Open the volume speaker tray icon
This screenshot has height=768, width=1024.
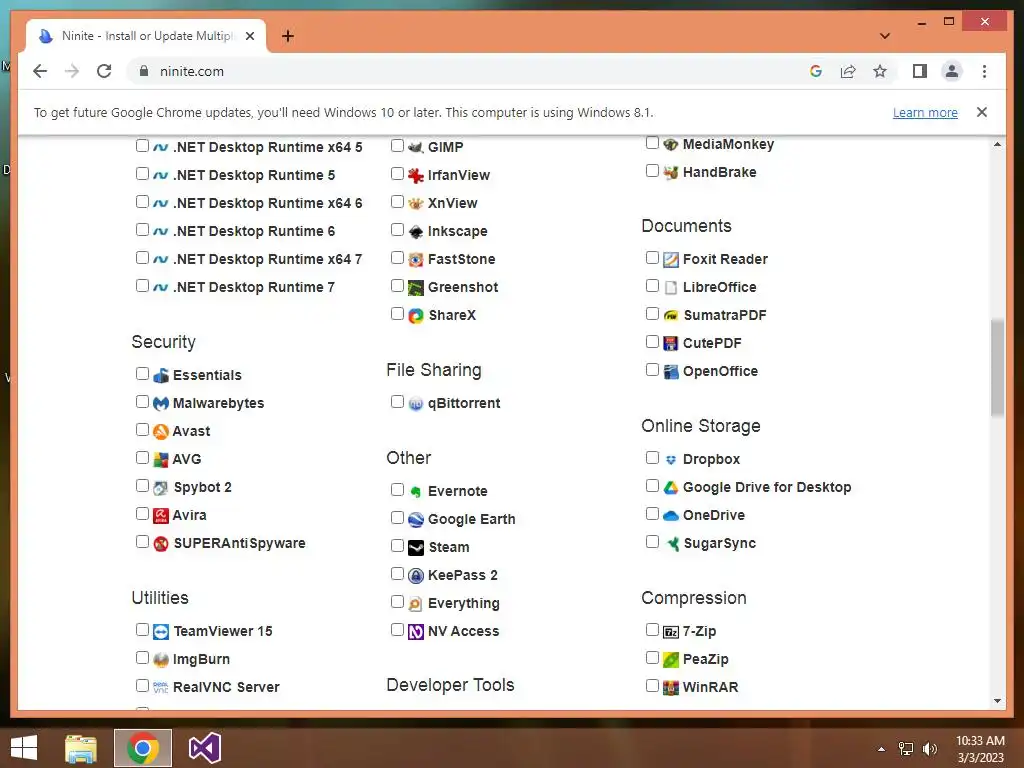[930, 749]
